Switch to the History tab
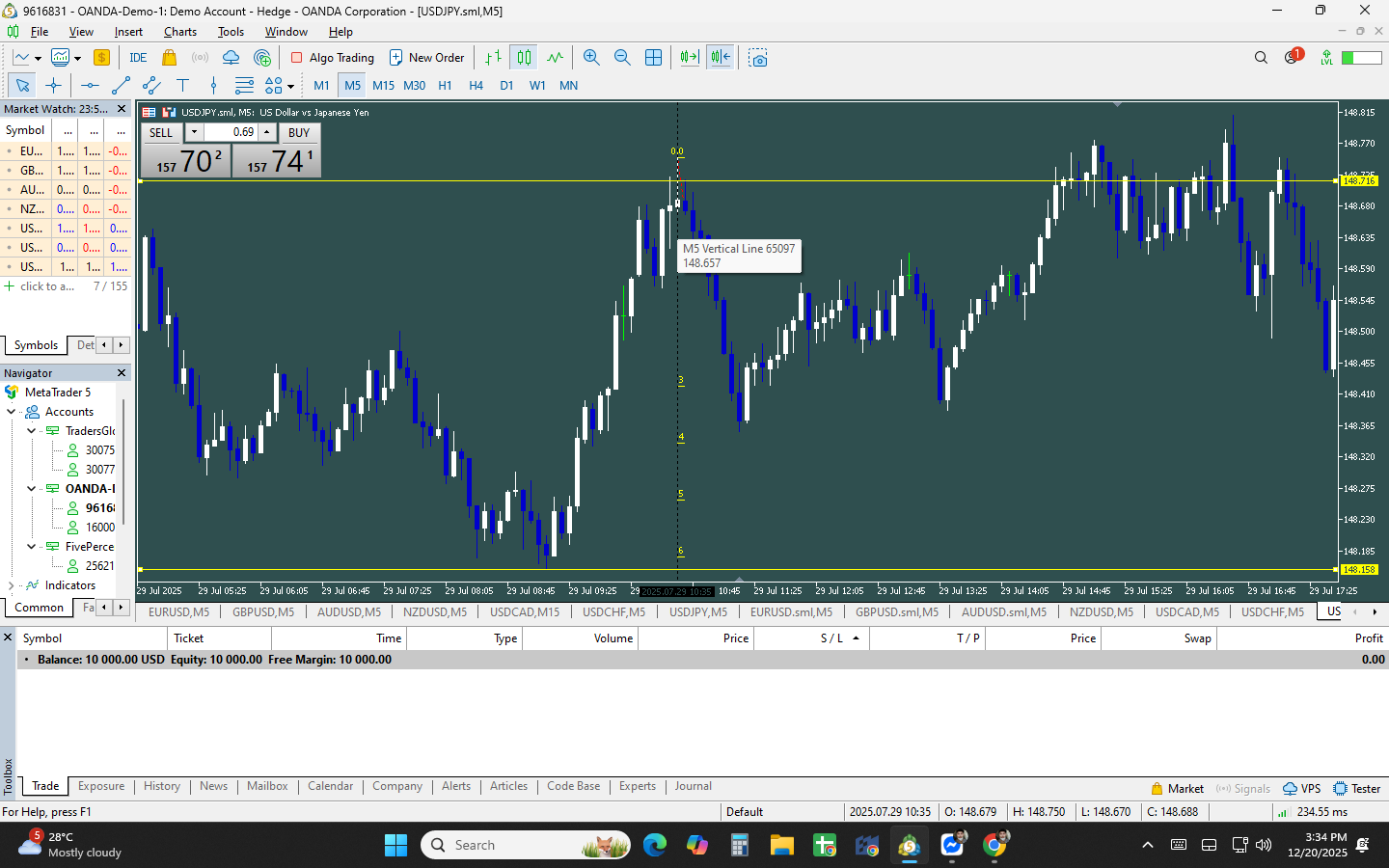The image size is (1389, 868). tap(162, 786)
